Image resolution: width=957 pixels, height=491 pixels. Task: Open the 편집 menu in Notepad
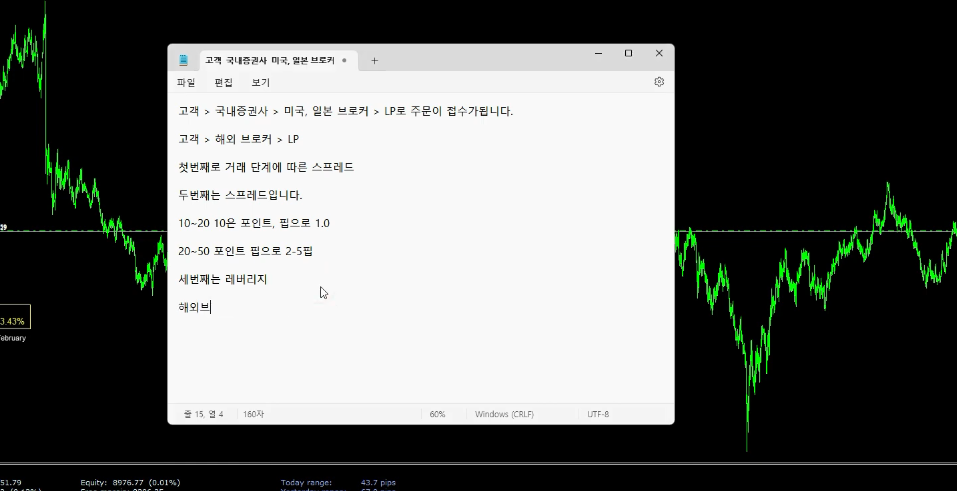coord(223,82)
